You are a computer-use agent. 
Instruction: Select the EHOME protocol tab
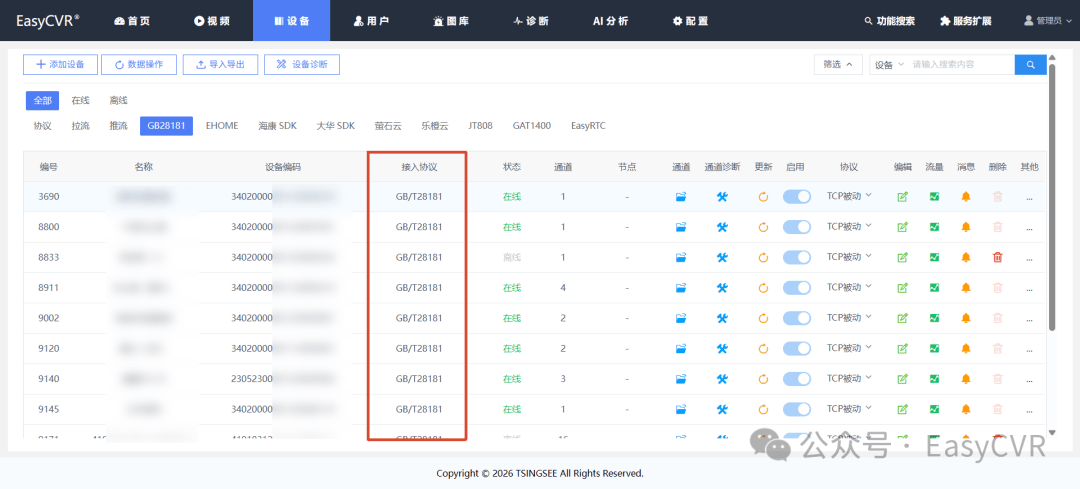pos(222,126)
